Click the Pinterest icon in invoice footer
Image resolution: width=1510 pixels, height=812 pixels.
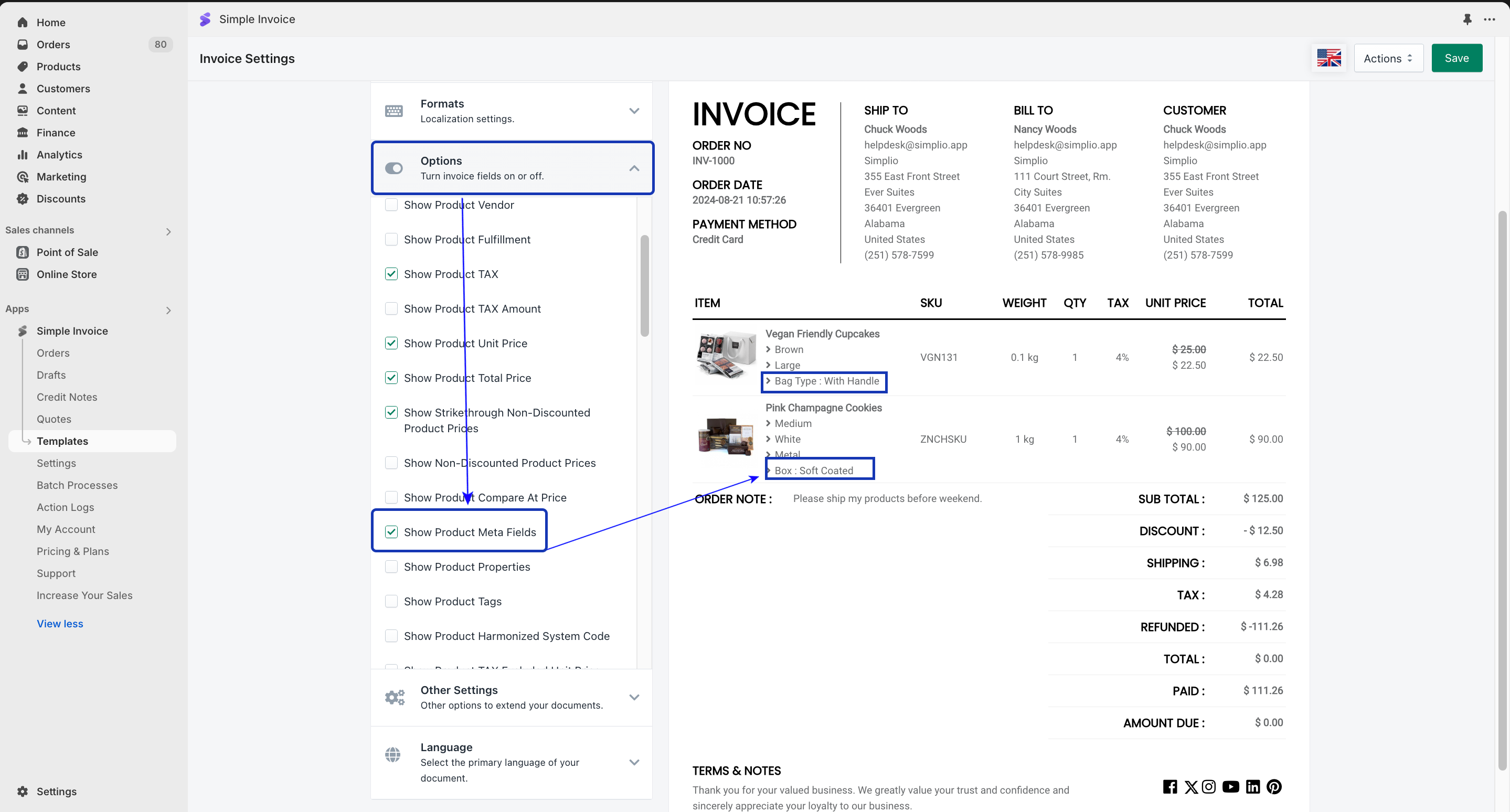(x=1274, y=787)
